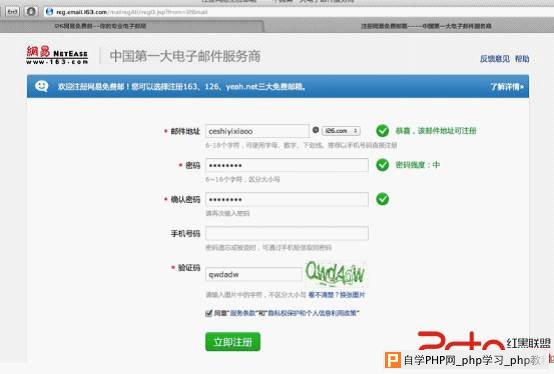Click the email address input containing ceshiyixiaoo
This screenshot has width=554, height=374.
[257, 131]
